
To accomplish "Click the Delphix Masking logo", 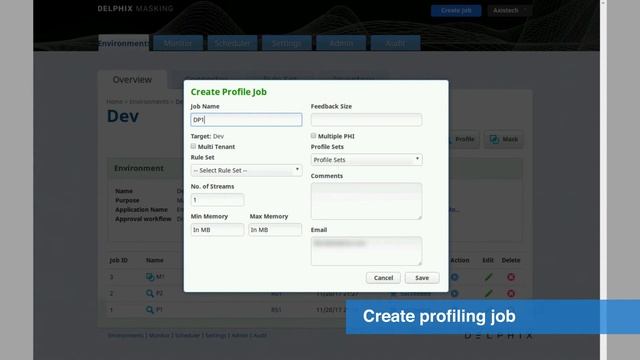I will 135,9.
